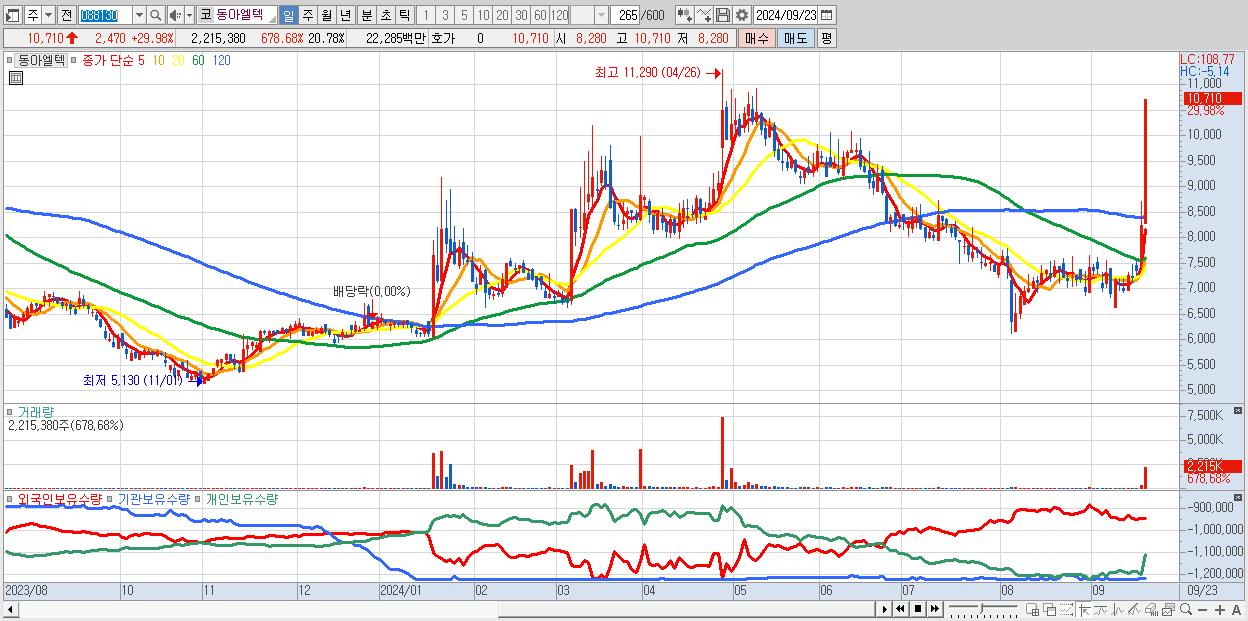Click the 10 interval button
1248x621 pixels.
pos(483,15)
